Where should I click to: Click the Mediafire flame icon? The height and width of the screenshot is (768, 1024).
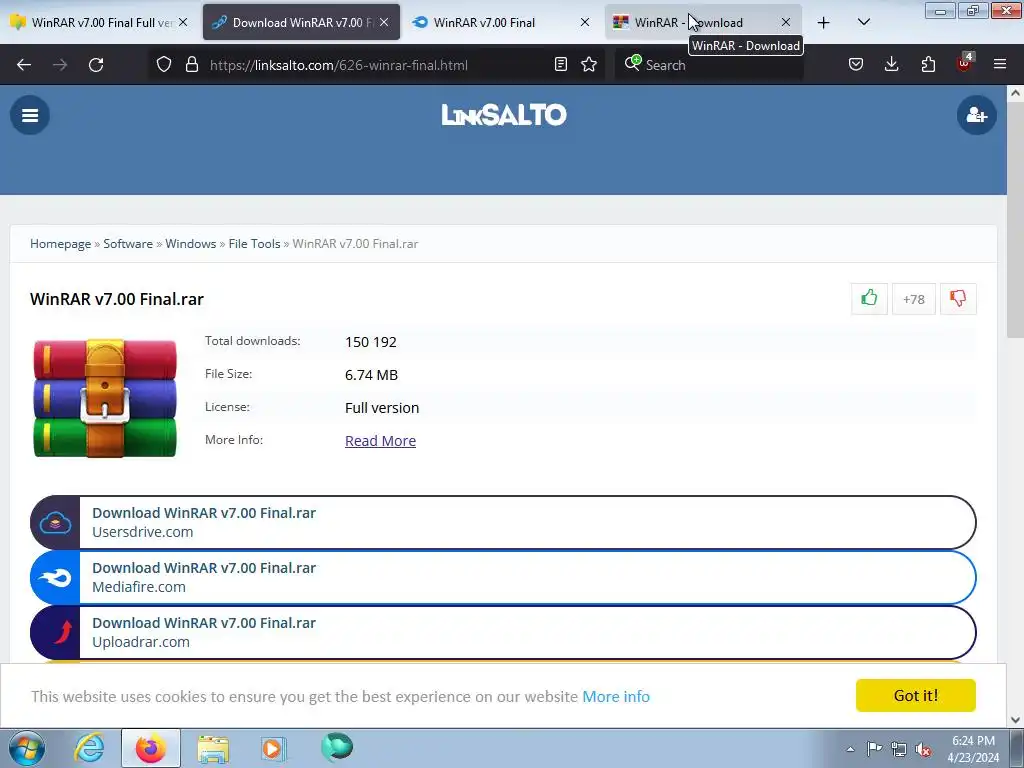(x=56, y=577)
